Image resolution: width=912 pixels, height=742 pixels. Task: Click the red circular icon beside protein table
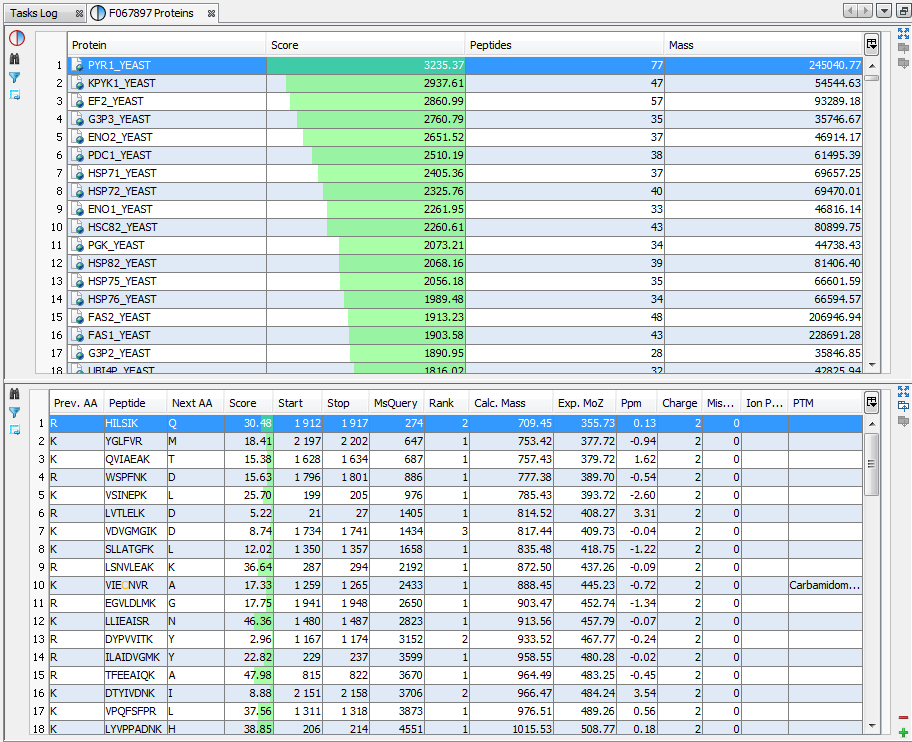[16, 39]
